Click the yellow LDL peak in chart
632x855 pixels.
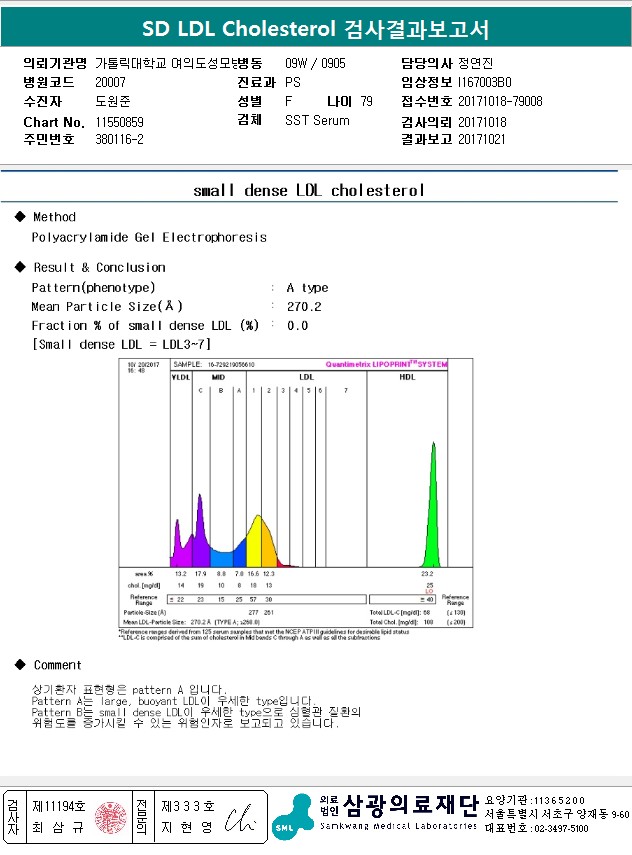[x=255, y=544]
